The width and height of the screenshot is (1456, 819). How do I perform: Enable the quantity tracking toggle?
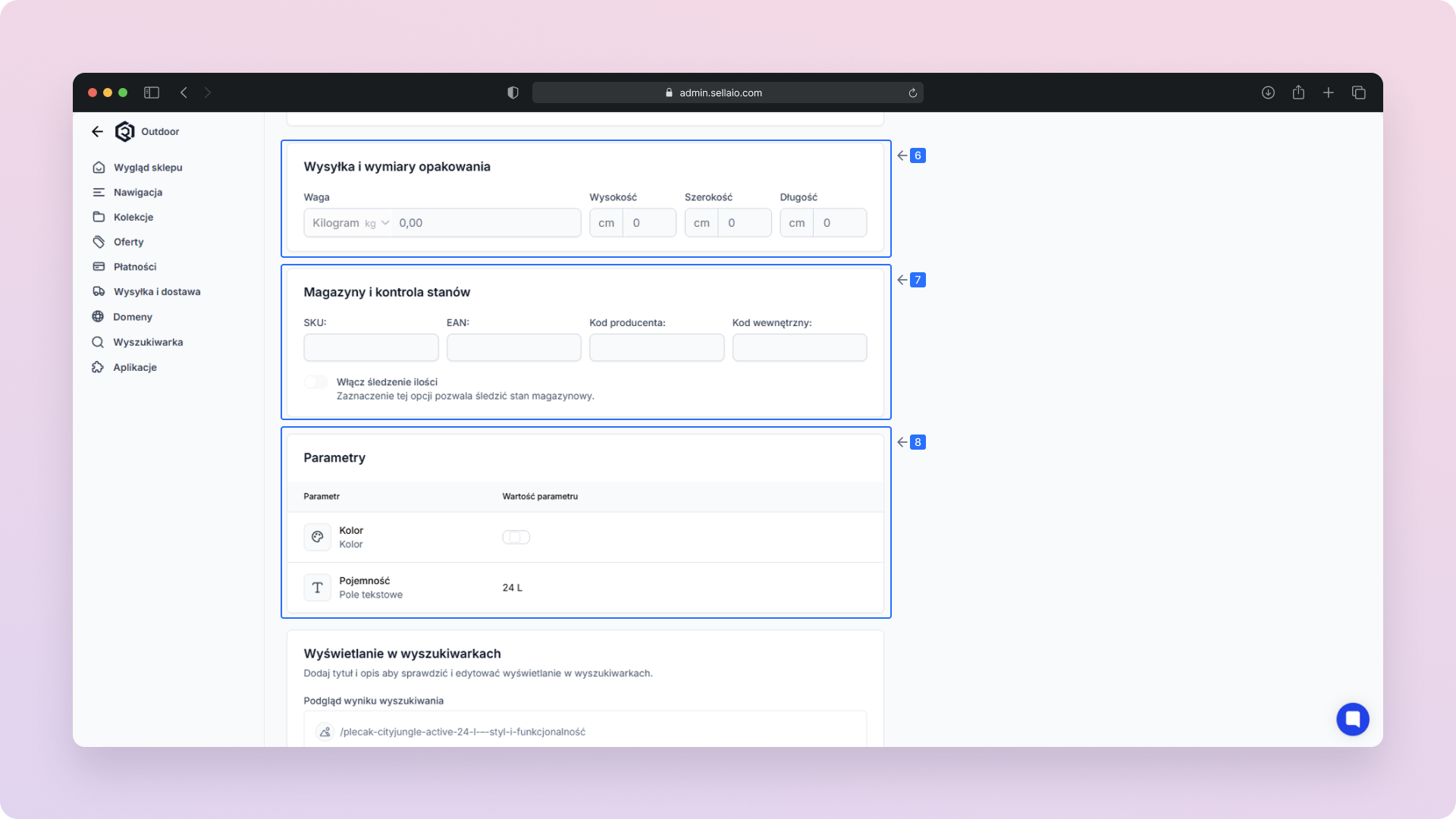(x=316, y=382)
